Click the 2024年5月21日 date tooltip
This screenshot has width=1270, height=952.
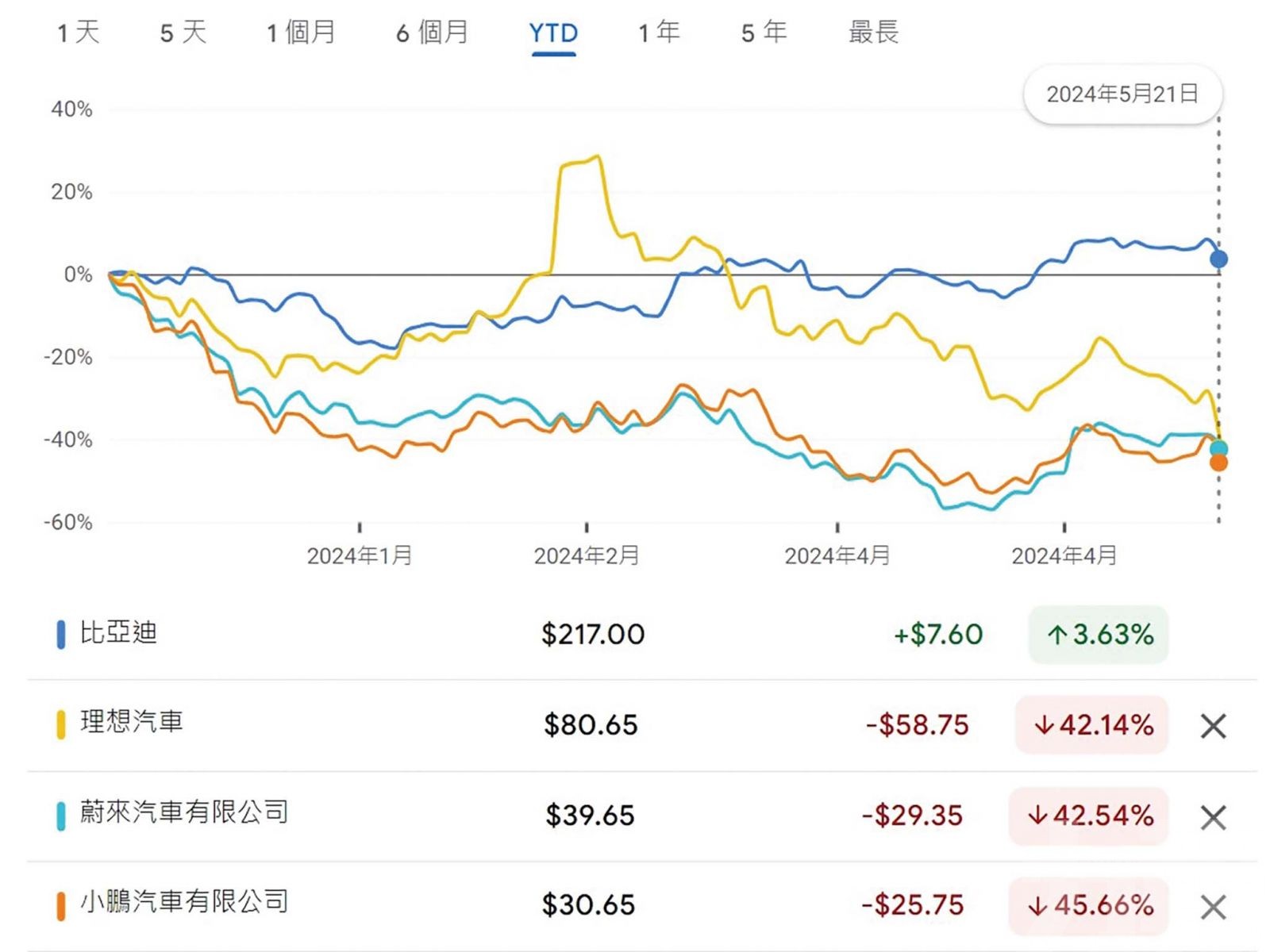[1122, 94]
